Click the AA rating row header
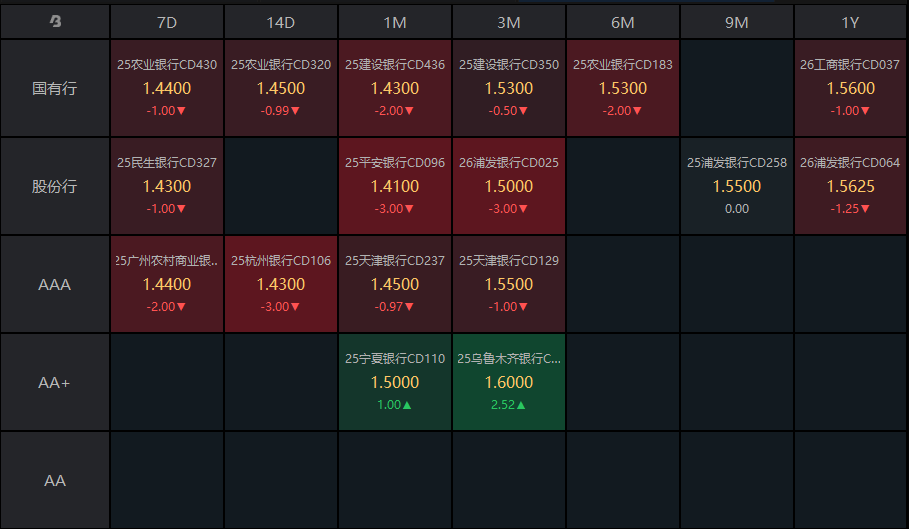This screenshot has width=909, height=529. tap(55, 480)
